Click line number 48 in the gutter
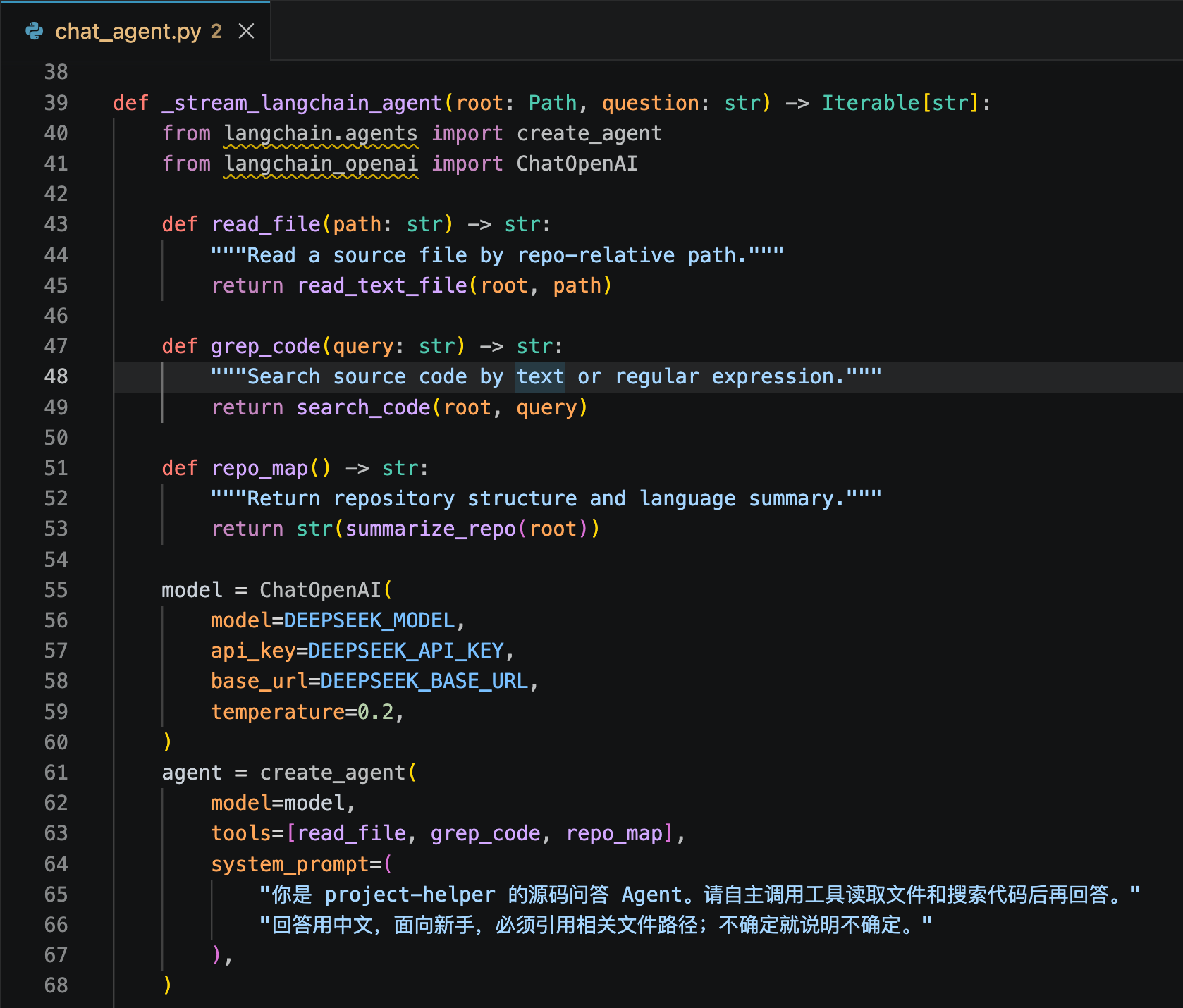The image size is (1183, 1008). click(56, 376)
